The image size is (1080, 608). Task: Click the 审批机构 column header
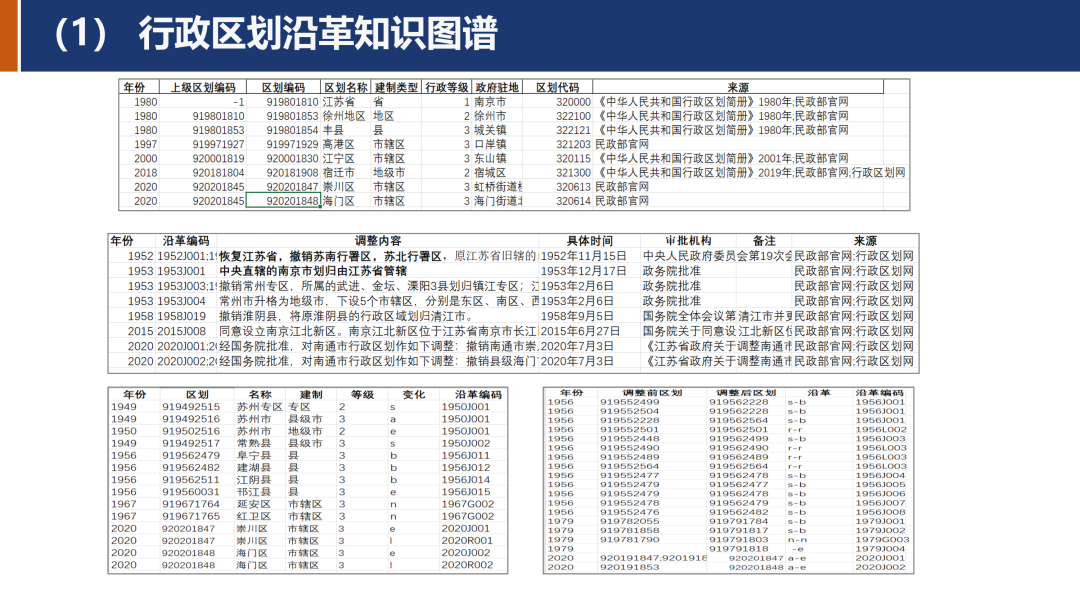688,240
